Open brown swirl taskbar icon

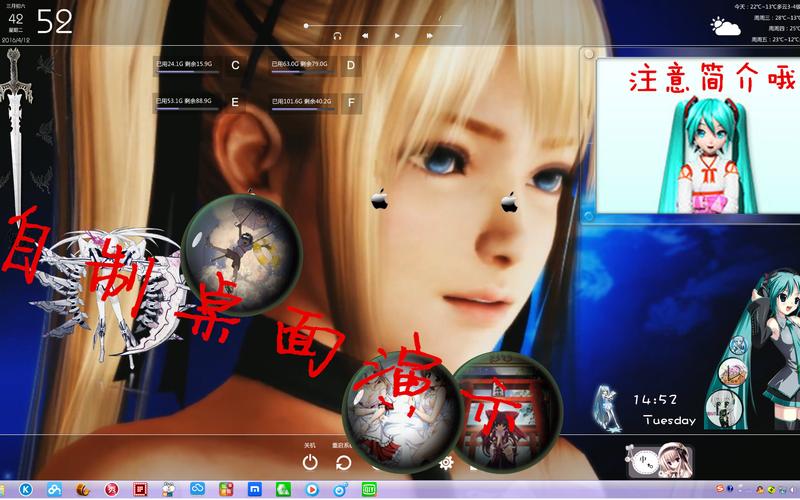pyautogui.click(x=83, y=490)
